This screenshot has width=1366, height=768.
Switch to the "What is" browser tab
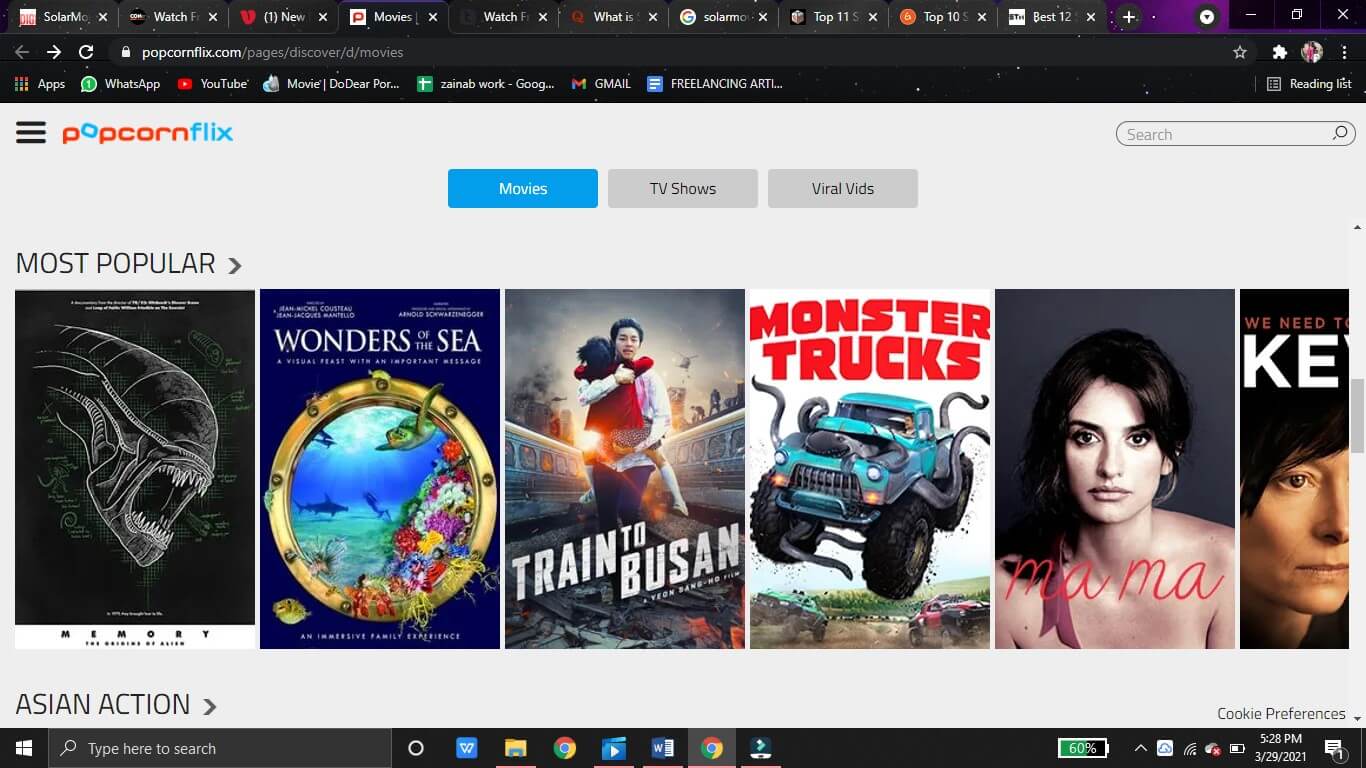click(x=613, y=17)
